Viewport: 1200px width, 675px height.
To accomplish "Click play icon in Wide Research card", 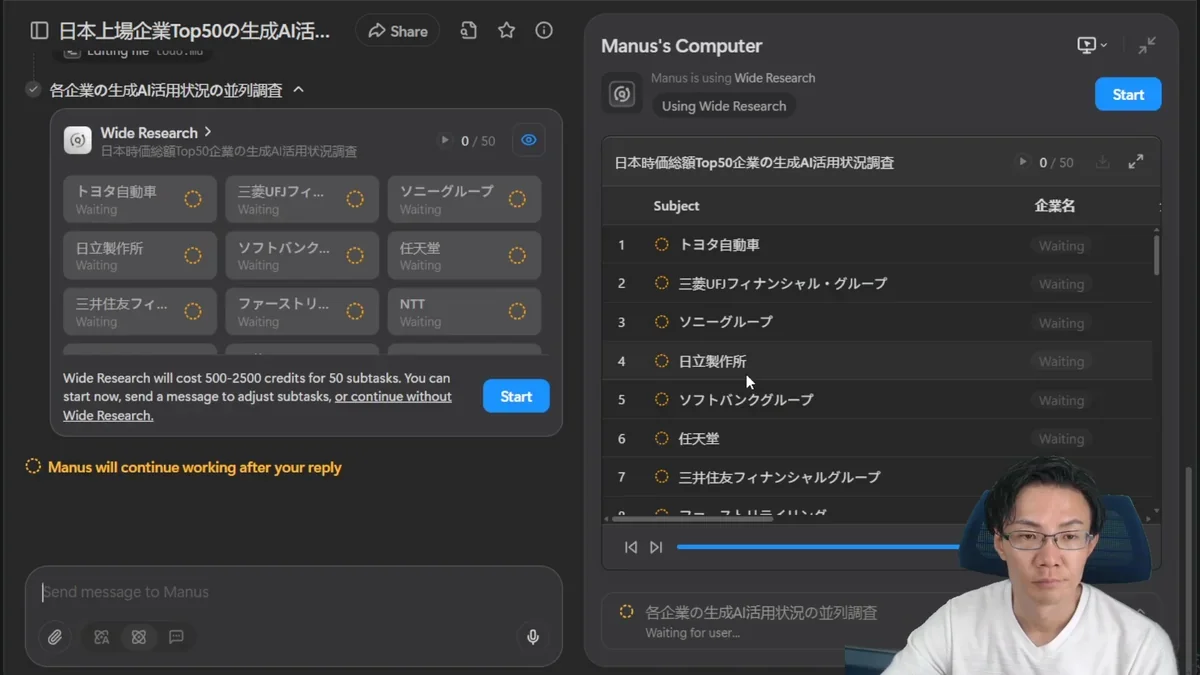I will pos(445,141).
